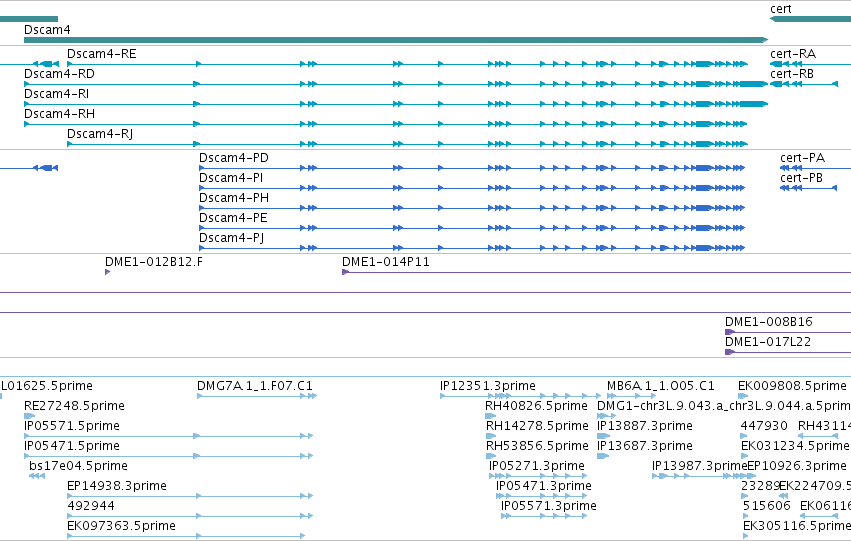This screenshot has height=541, width=851.
Task: Click RE27248.5prime exon arrow glyph
Action: (x=29, y=416)
